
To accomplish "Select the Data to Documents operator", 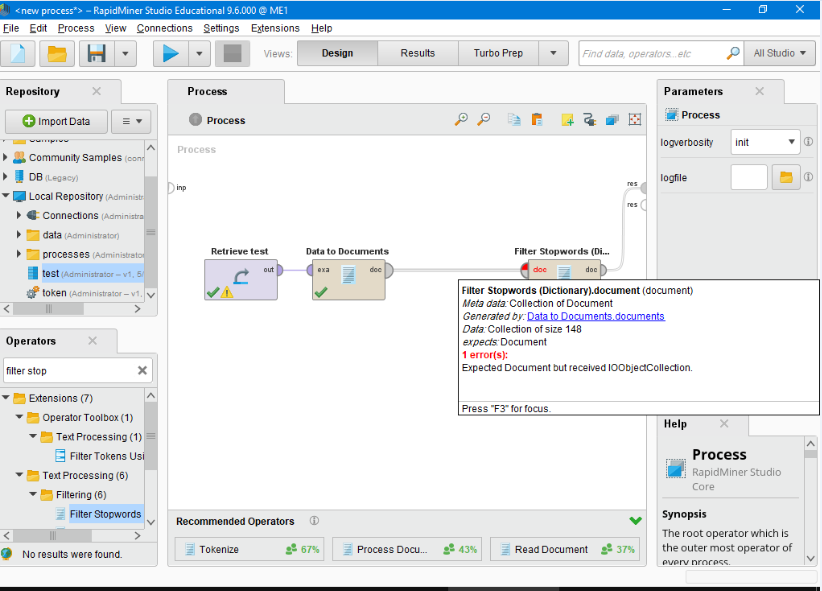I will pos(349,280).
